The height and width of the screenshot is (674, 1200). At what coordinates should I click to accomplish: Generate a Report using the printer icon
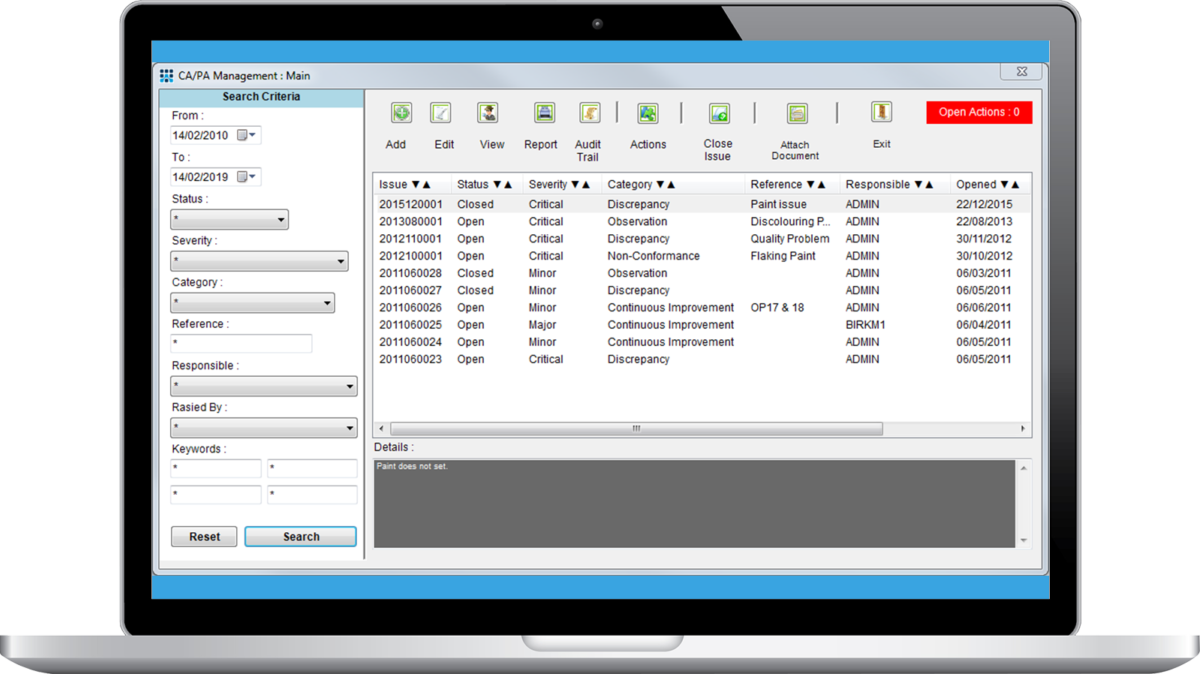(544, 113)
